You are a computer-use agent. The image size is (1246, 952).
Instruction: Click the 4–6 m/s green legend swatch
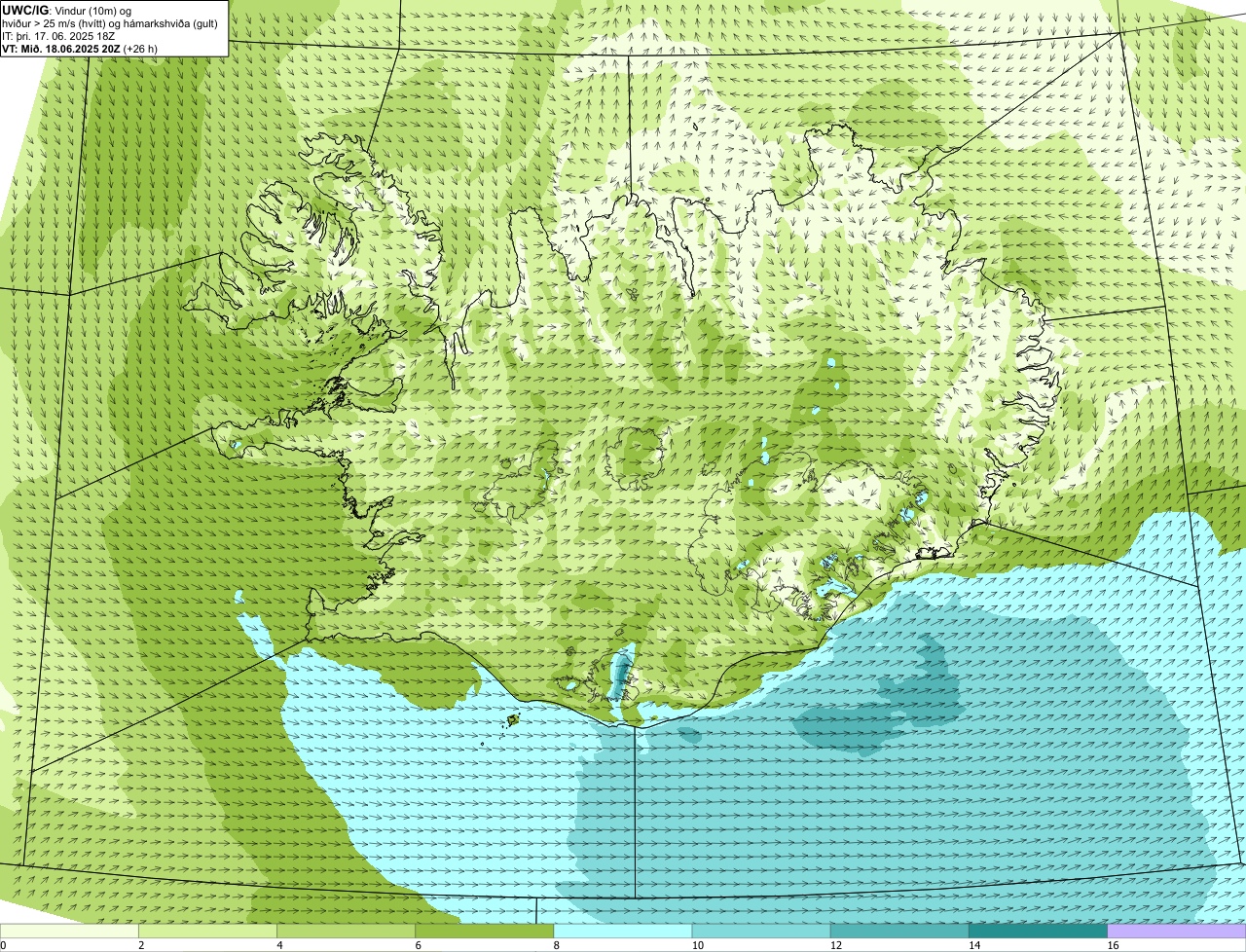click(347, 931)
